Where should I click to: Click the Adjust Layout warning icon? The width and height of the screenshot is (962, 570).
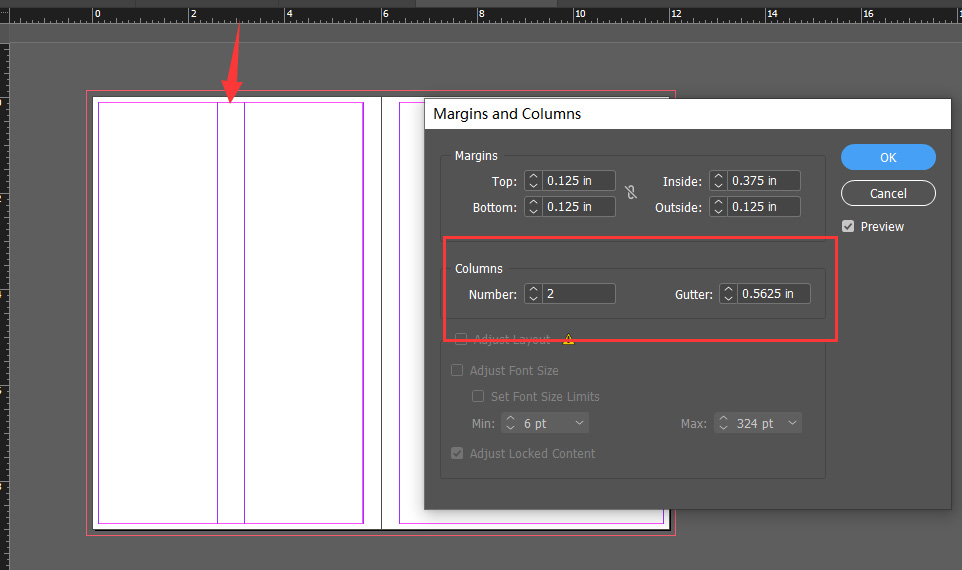click(x=569, y=339)
